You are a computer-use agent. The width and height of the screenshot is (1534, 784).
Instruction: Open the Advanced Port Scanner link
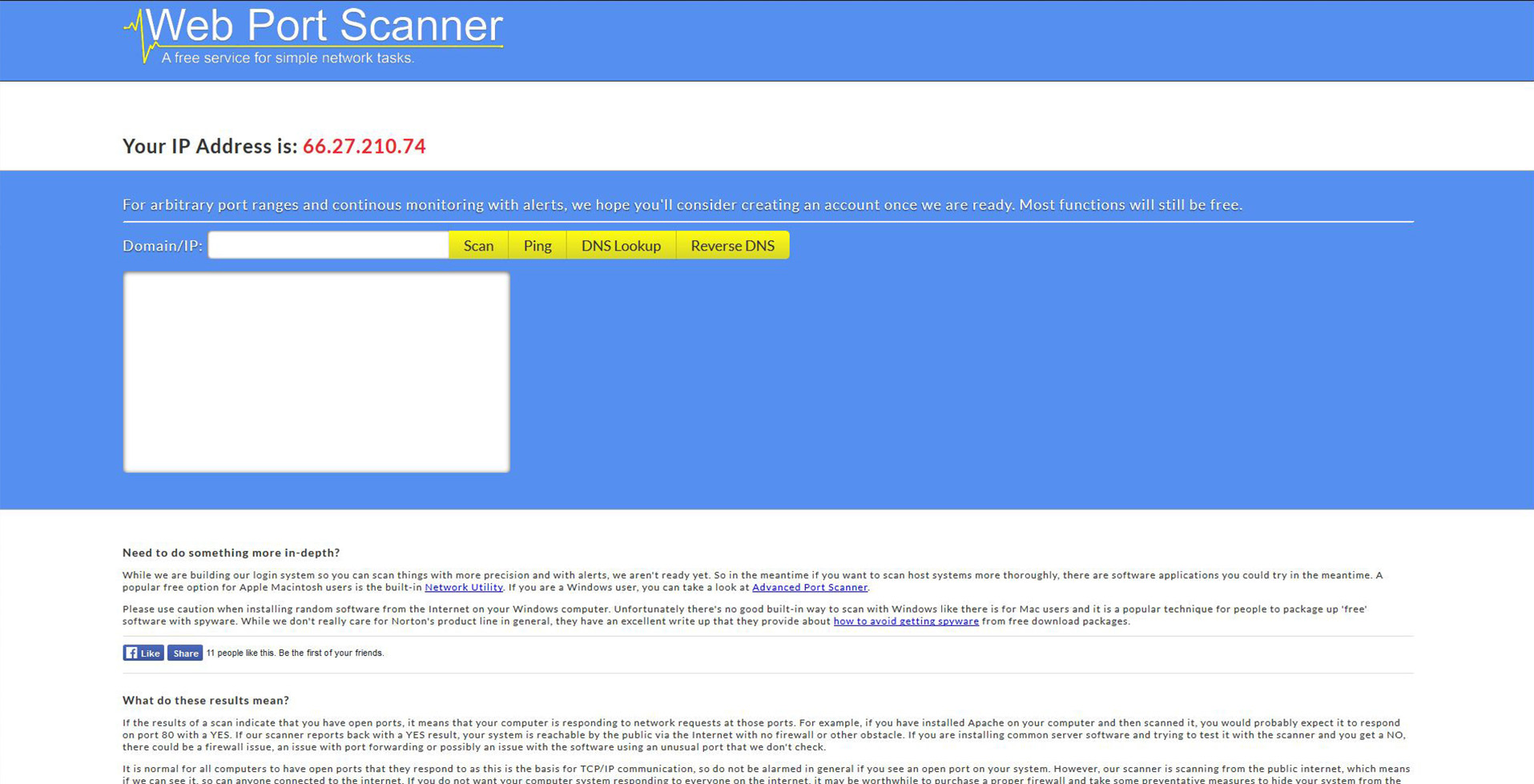[810, 587]
